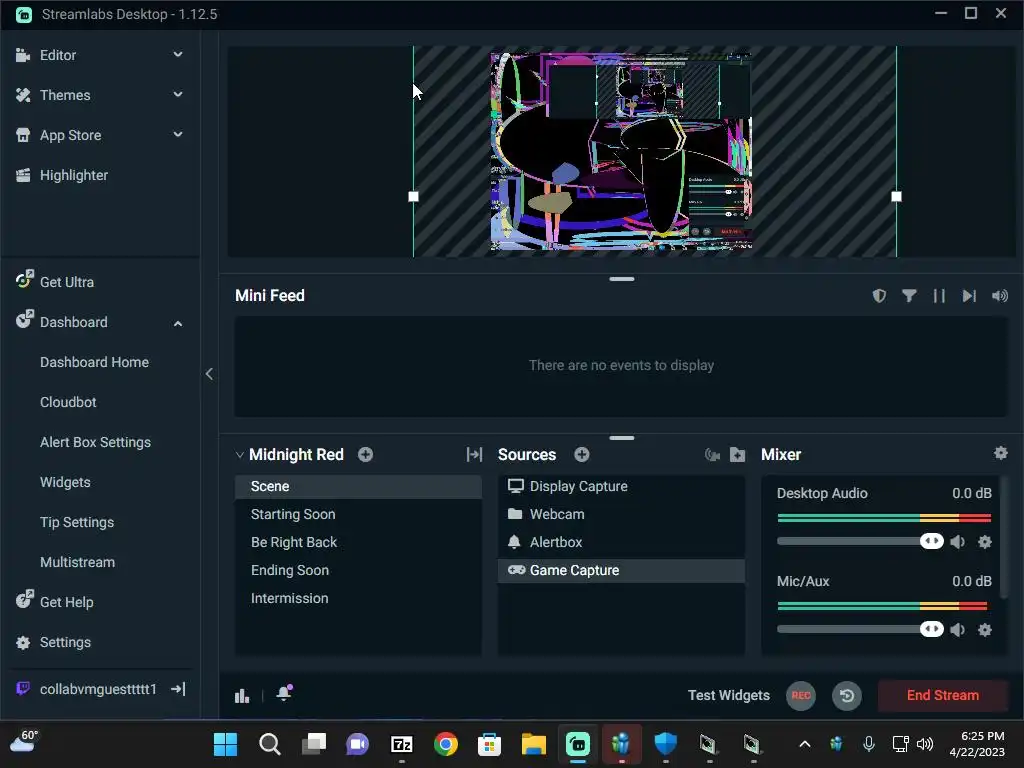Screen dimensions: 1024x768
Task: Select the Game Capture source
Action: pyautogui.click(x=621, y=571)
